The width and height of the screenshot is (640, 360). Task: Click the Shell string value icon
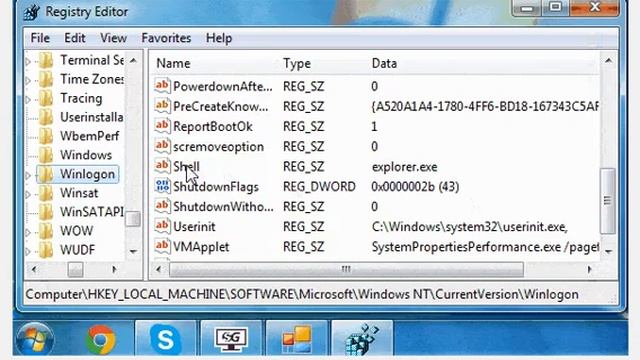coord(162,166)
